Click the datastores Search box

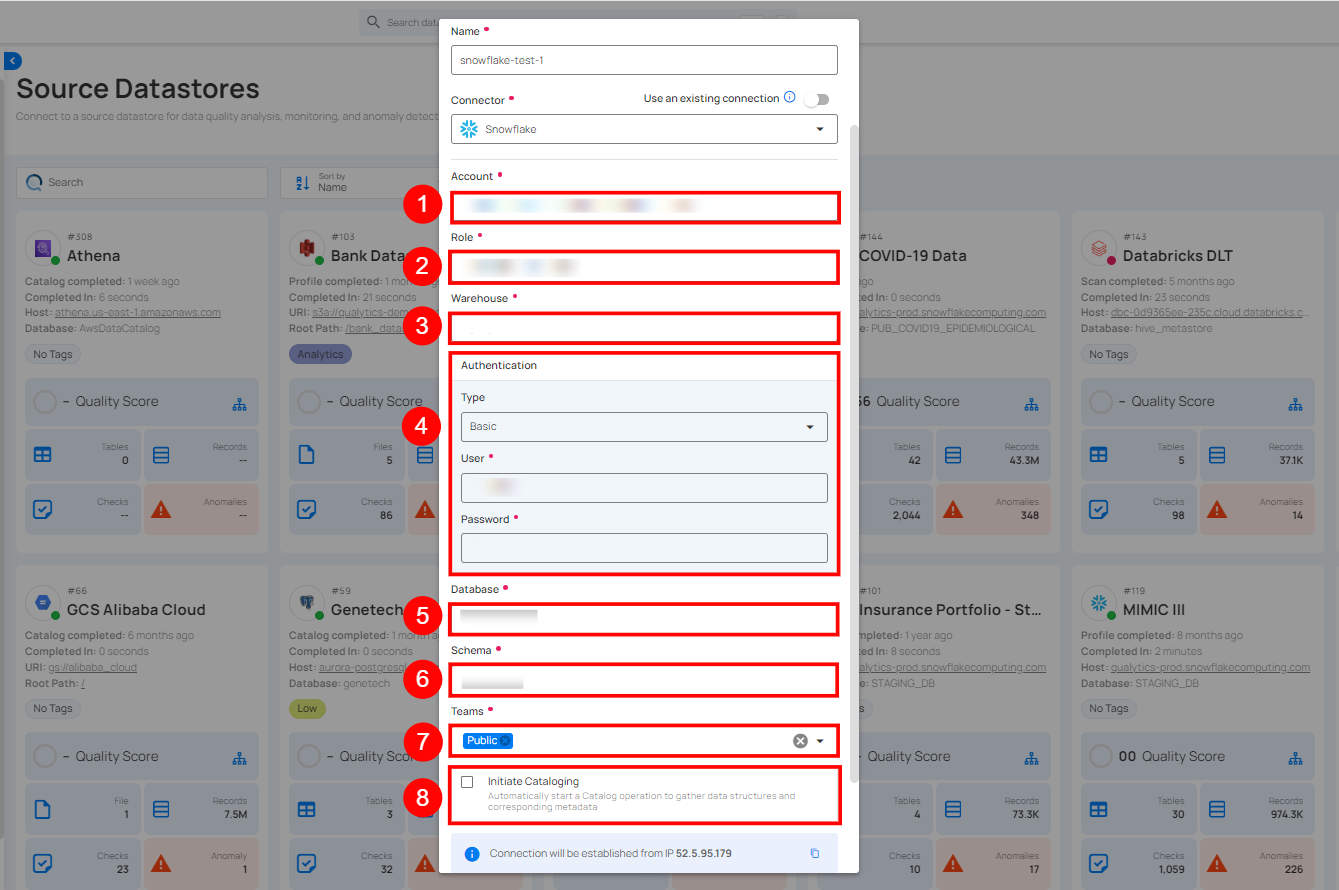[x=142, y=182]
